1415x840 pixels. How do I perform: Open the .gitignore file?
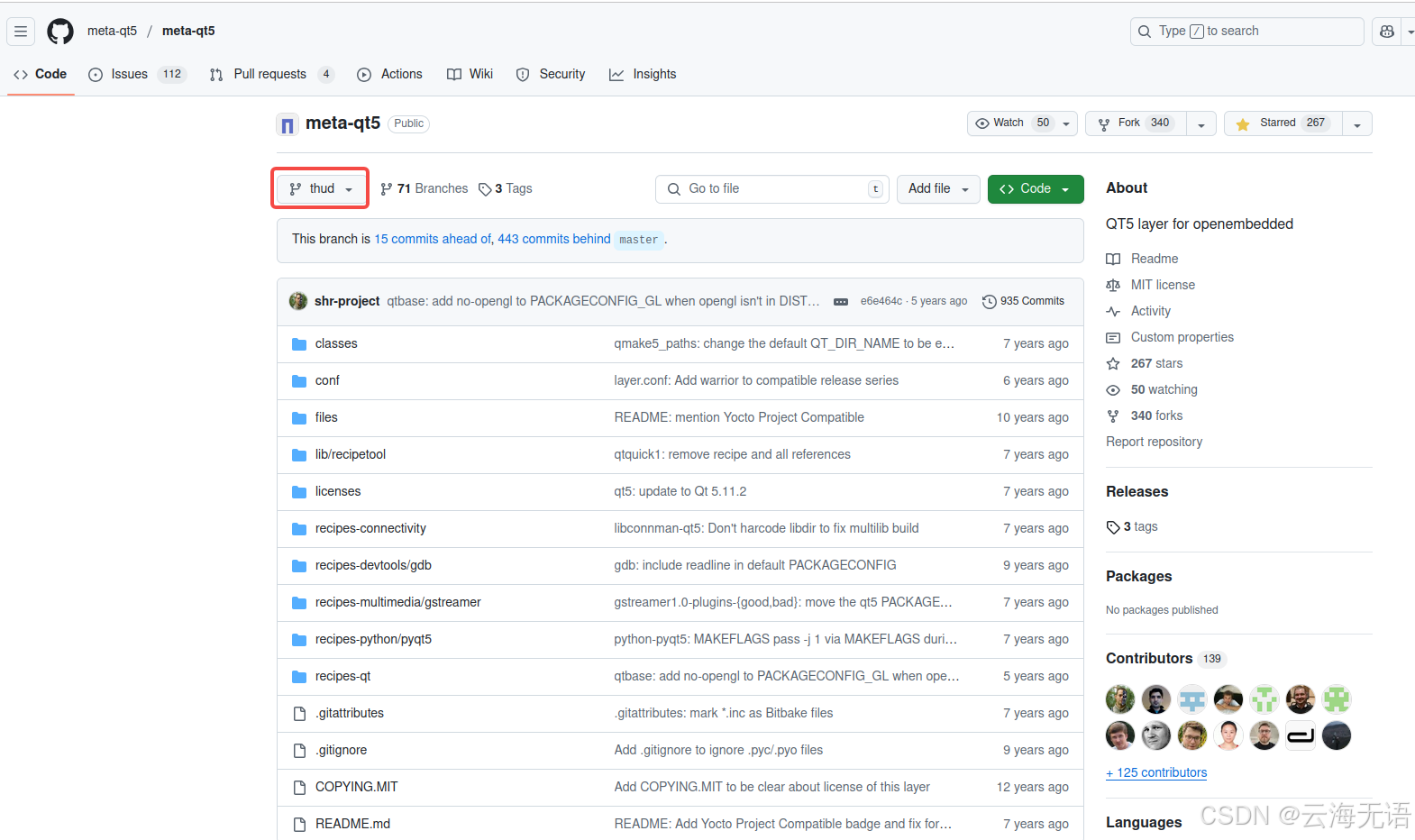341,750
